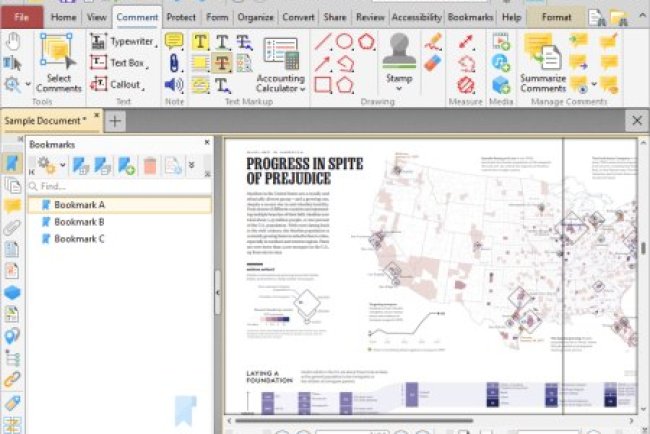Select the Eraser tool
Screen dimensions: 650x434
[x=432, y=63]
